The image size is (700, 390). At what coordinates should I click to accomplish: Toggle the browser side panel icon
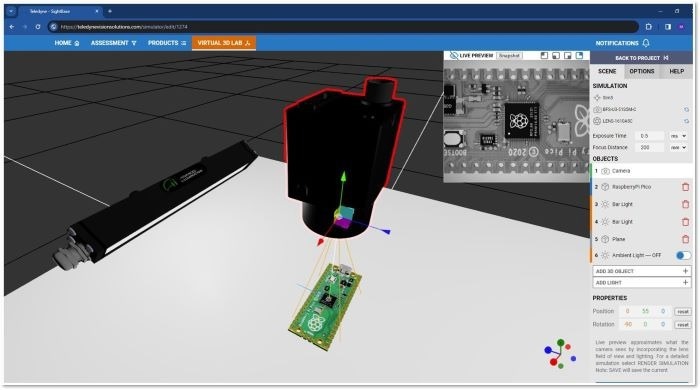[668, 27]
